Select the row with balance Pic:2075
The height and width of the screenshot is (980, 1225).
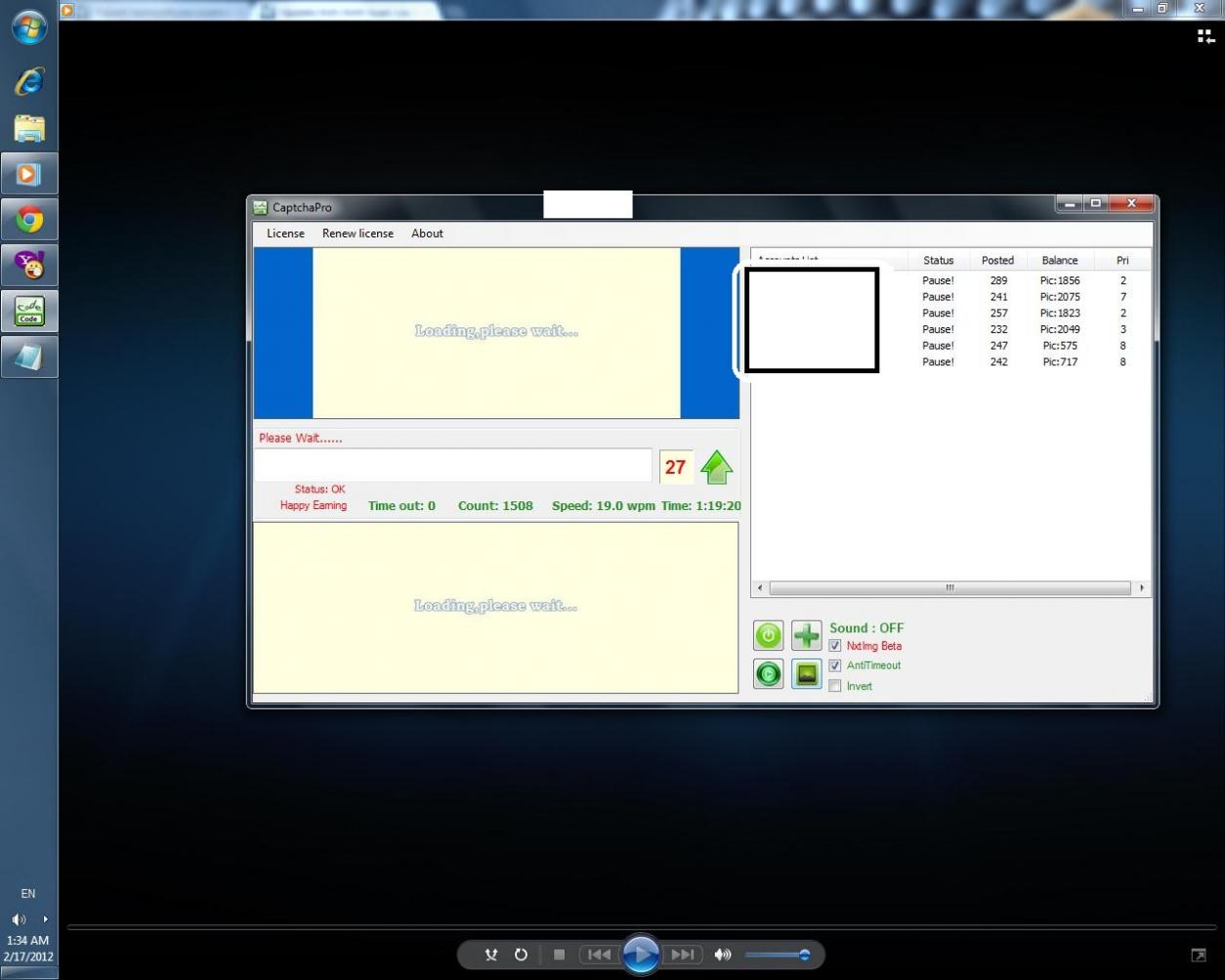(950, 297)
